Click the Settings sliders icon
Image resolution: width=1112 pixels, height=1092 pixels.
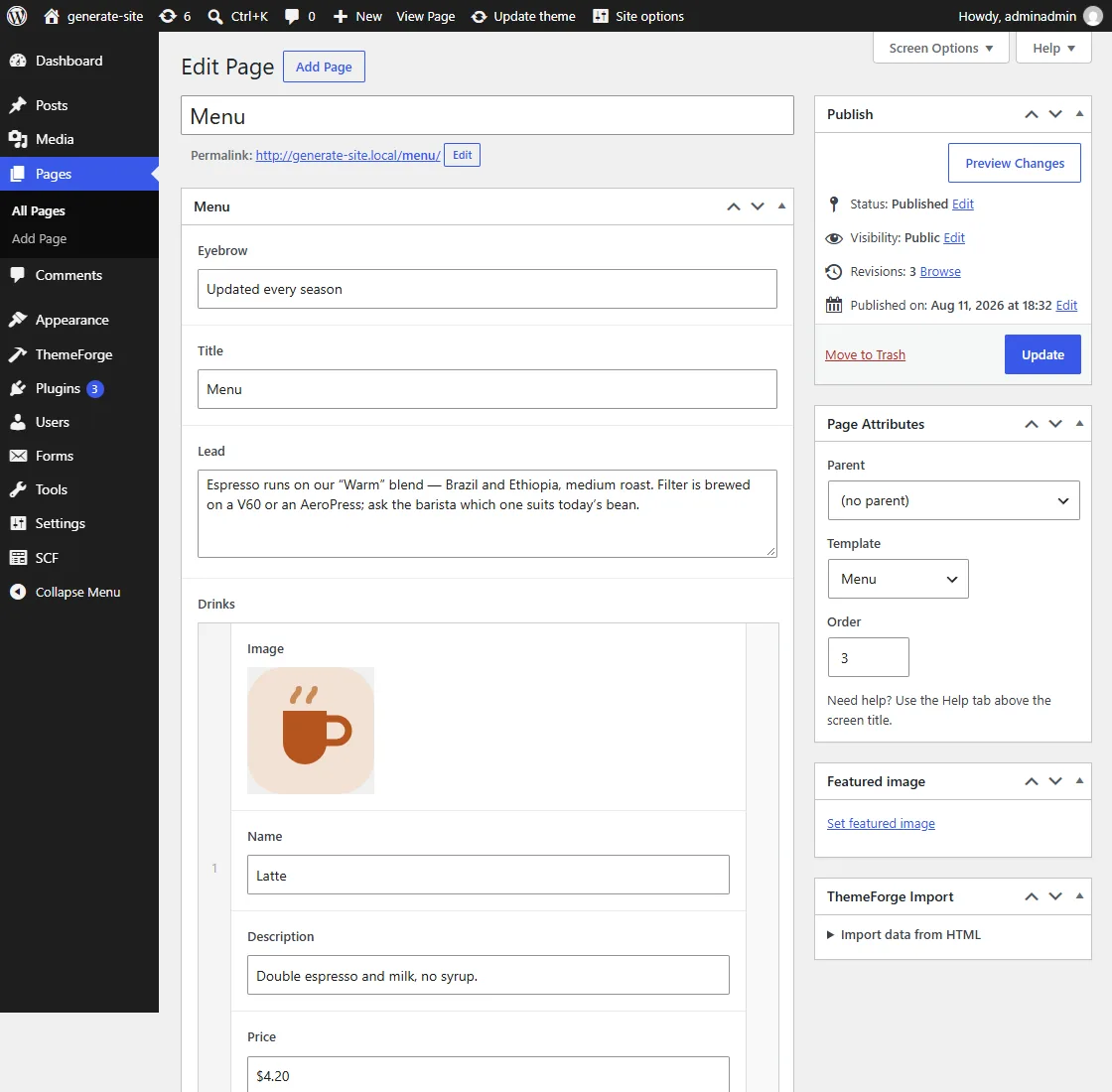click(x=18, y=523)
